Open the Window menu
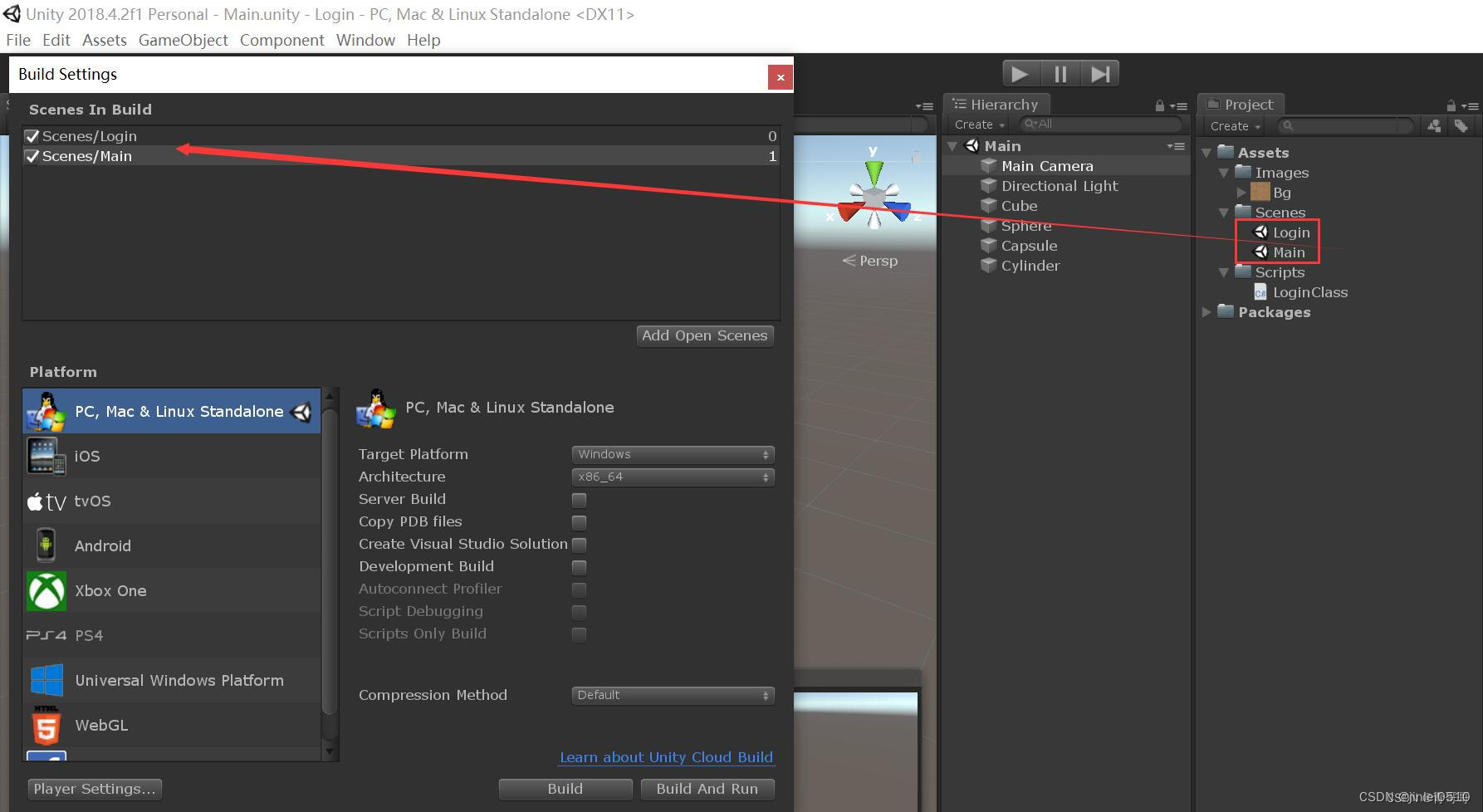The height and width of the screenshot is (812, 1483). click(365, 40)
